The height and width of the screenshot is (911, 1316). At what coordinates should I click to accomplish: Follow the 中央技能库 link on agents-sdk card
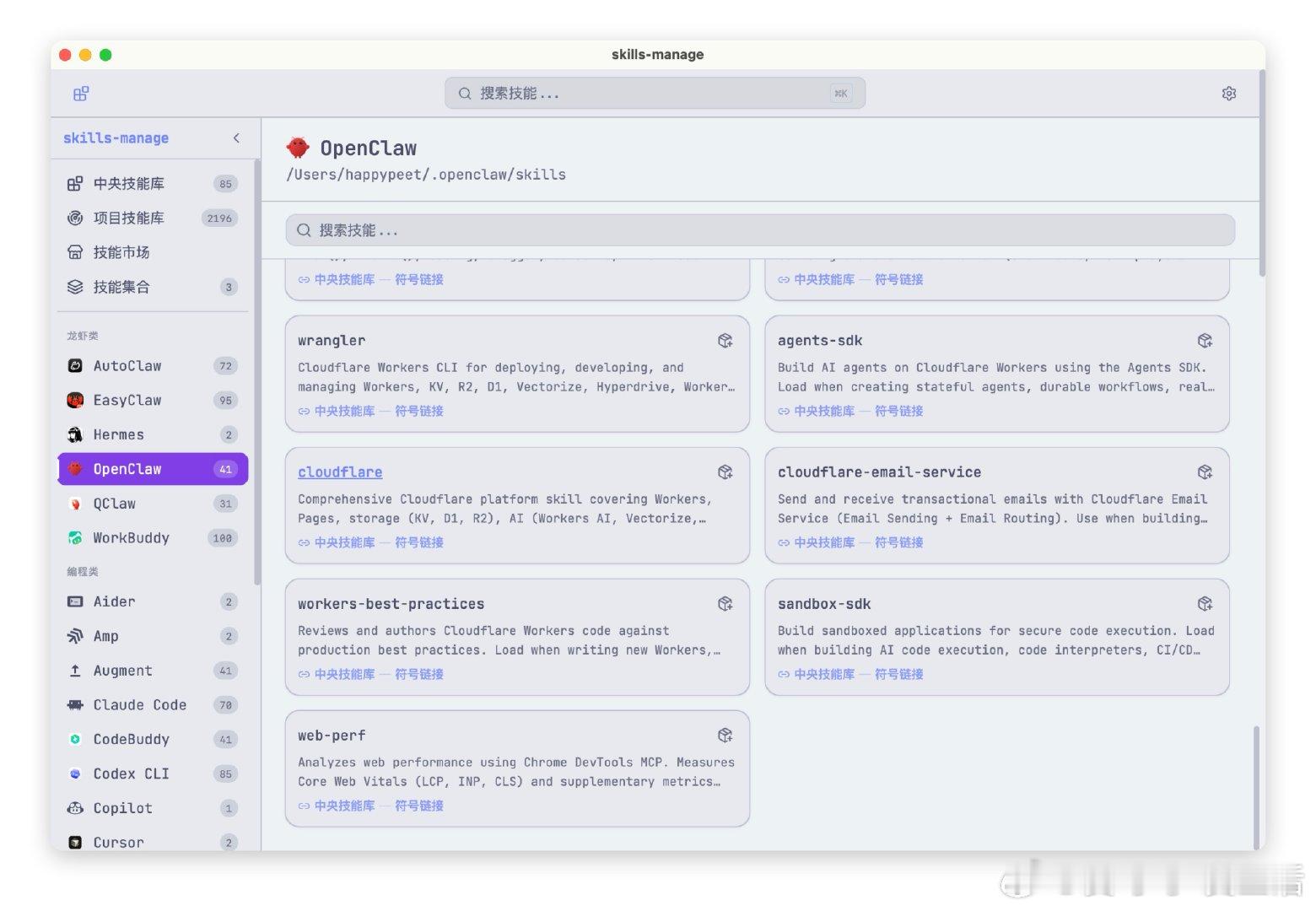824,411
